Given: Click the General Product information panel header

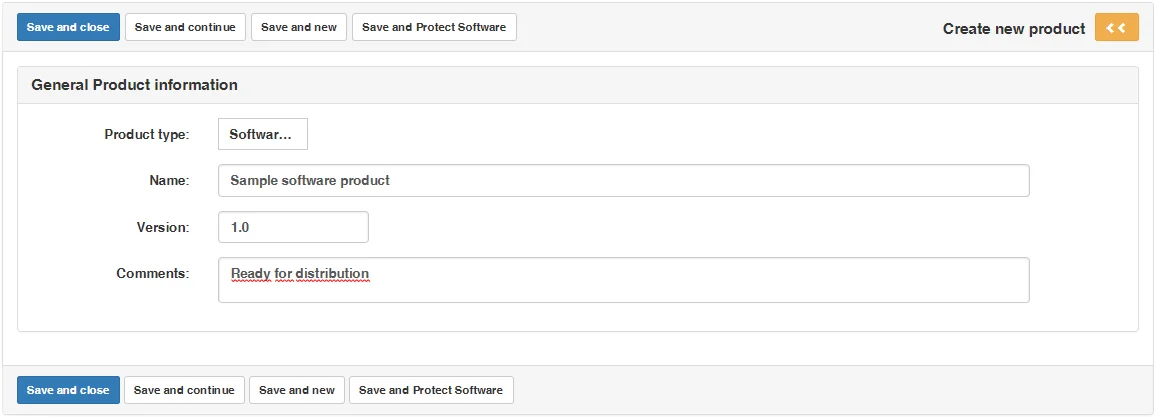Looking at the screenshot, I should pyautogui.click(x=135, y=85).
